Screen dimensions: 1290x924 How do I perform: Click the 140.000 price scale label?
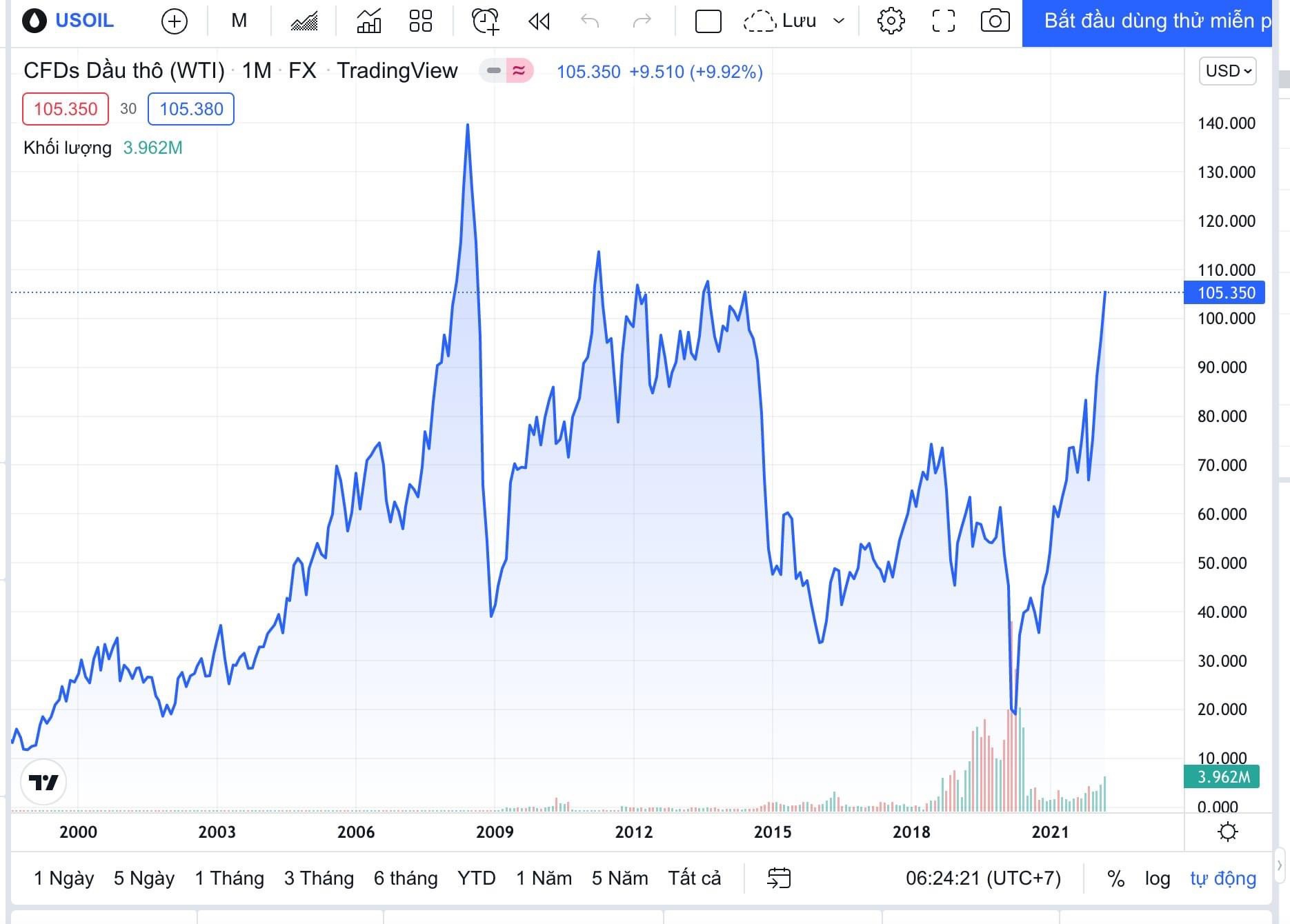[1227, 123]
